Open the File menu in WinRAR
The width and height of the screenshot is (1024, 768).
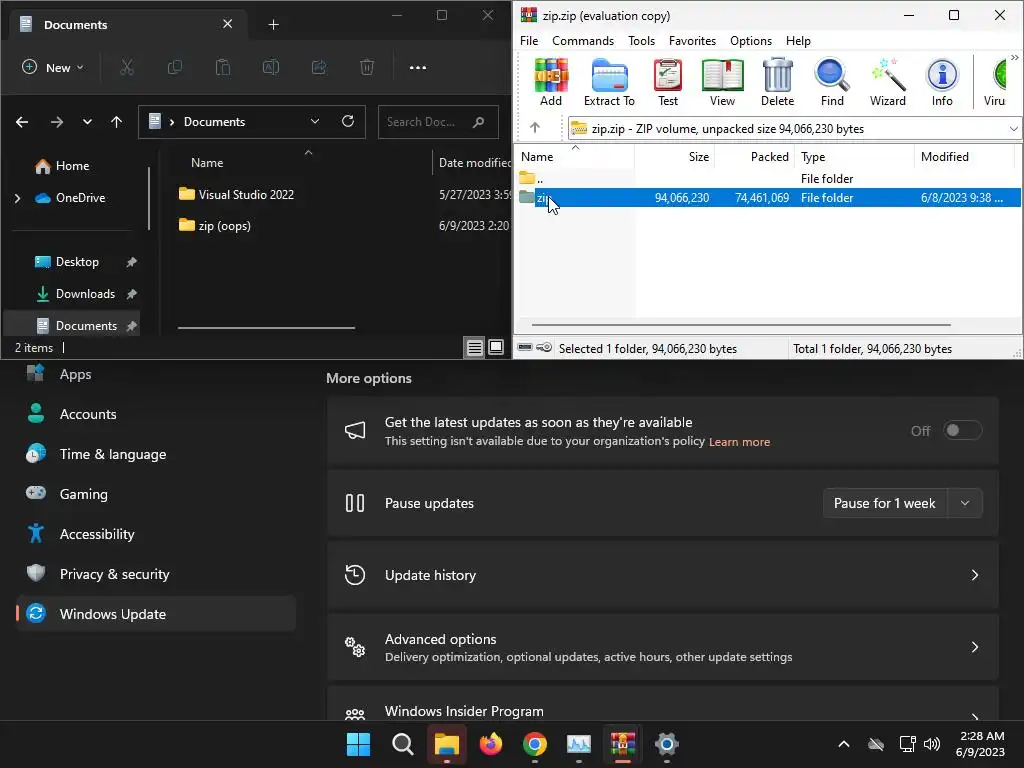pos(529,40)
